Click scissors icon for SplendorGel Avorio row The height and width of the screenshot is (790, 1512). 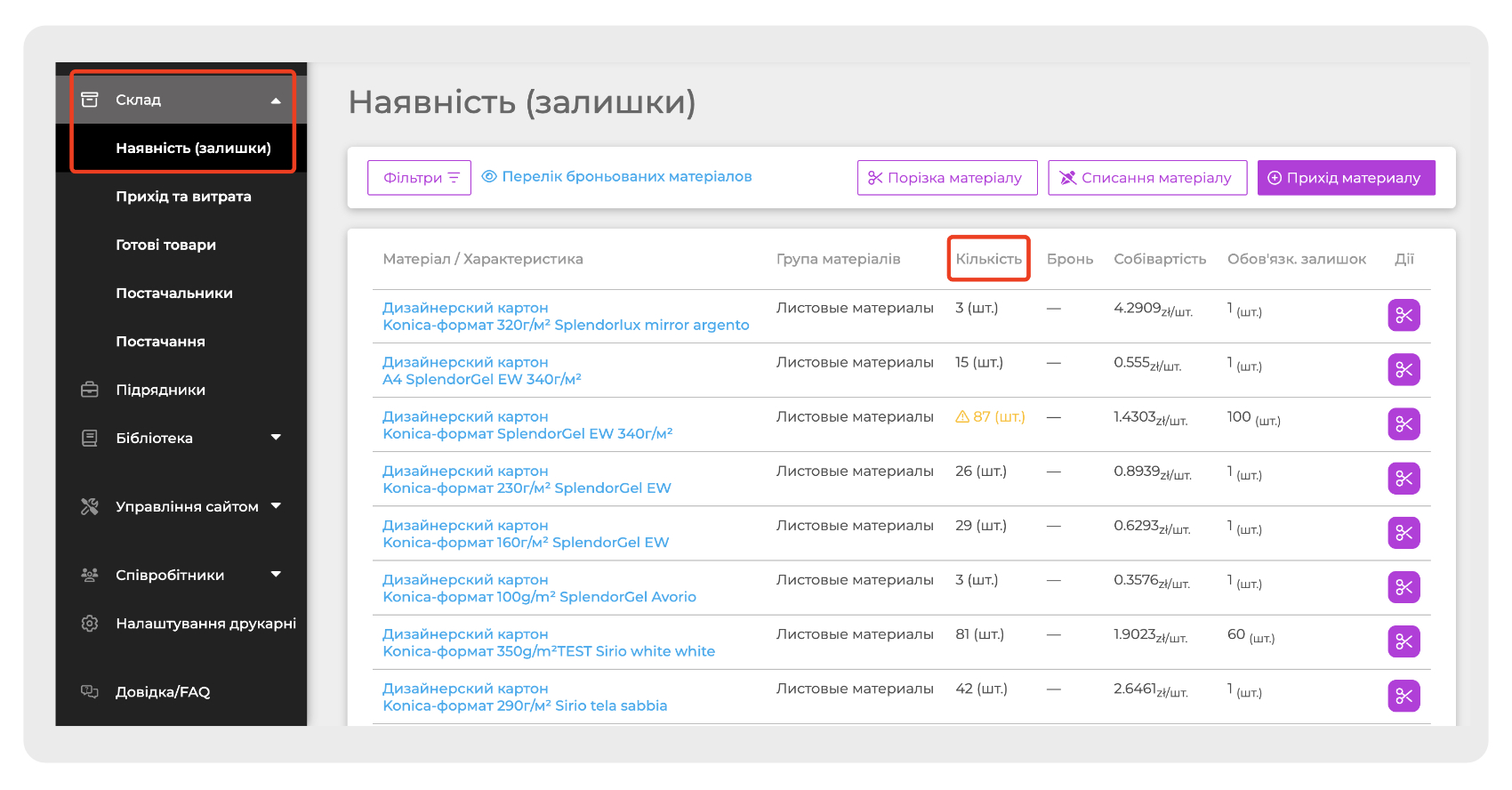[1404, 587]
